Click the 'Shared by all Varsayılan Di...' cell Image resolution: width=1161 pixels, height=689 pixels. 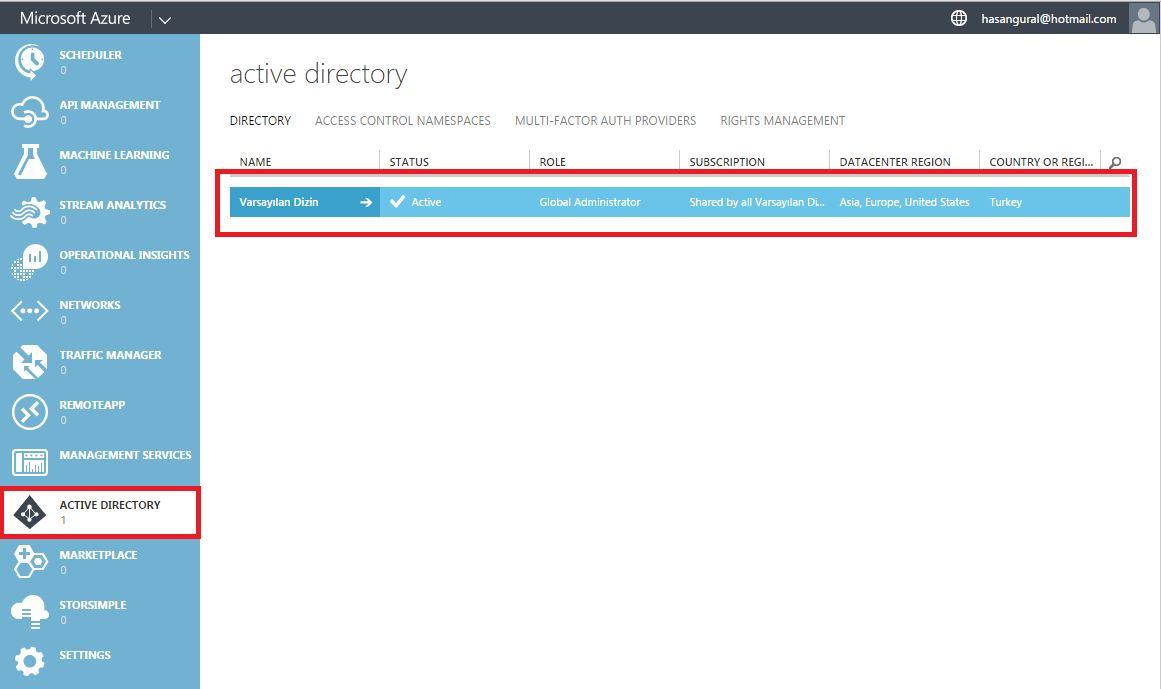[x=757, y=202]
